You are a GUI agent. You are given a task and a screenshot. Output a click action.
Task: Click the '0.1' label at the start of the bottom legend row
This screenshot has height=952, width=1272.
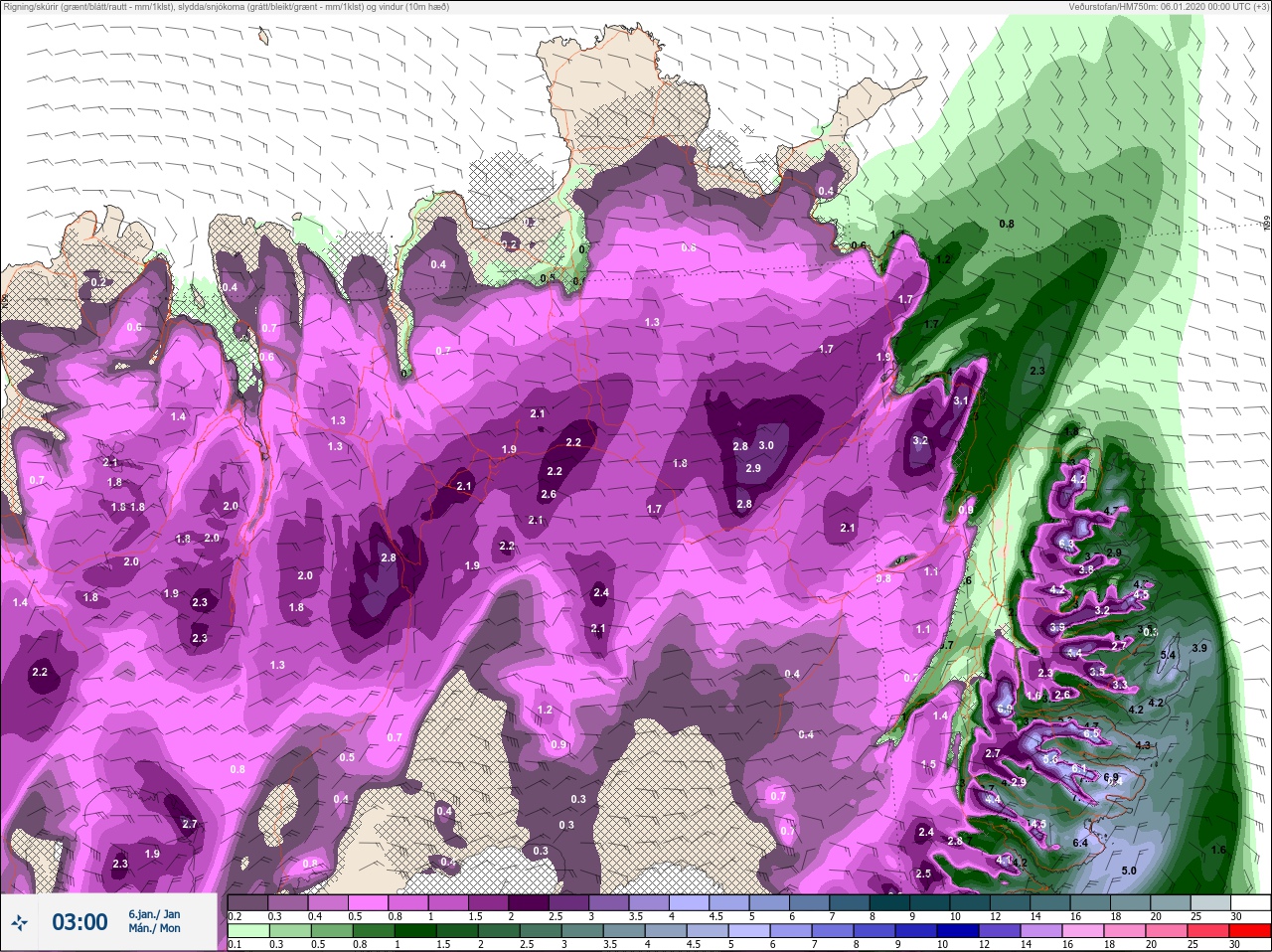click(x=234, y=944)
